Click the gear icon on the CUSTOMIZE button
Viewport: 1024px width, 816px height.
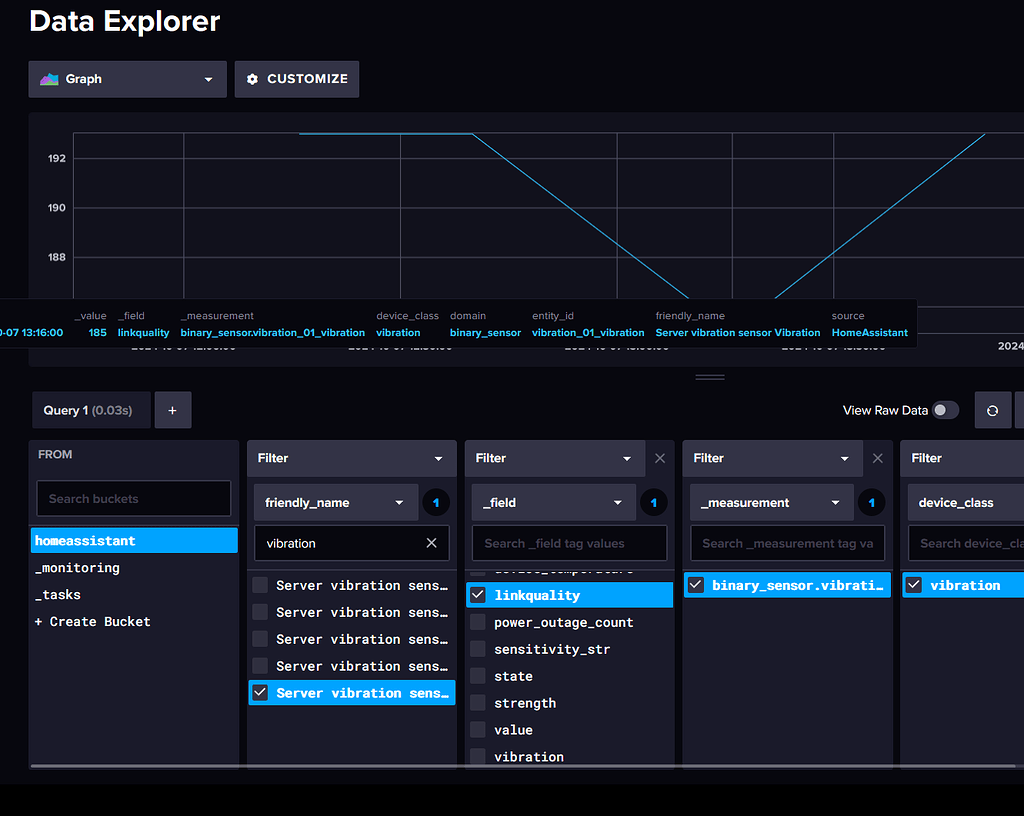tap(253, 79)
